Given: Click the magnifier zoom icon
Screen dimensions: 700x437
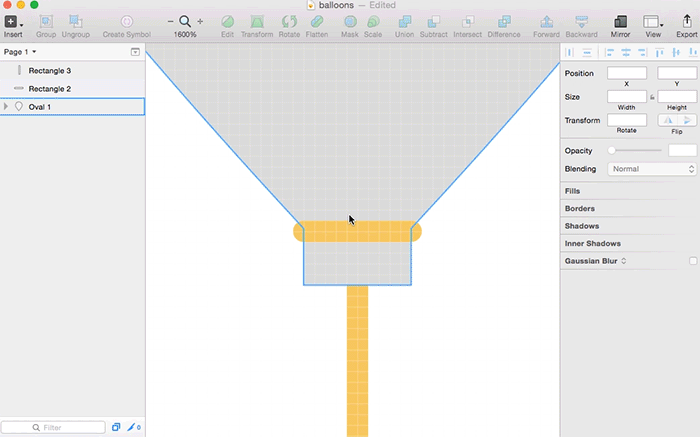Looking at the screenshot, I should (x=185, y=21).
